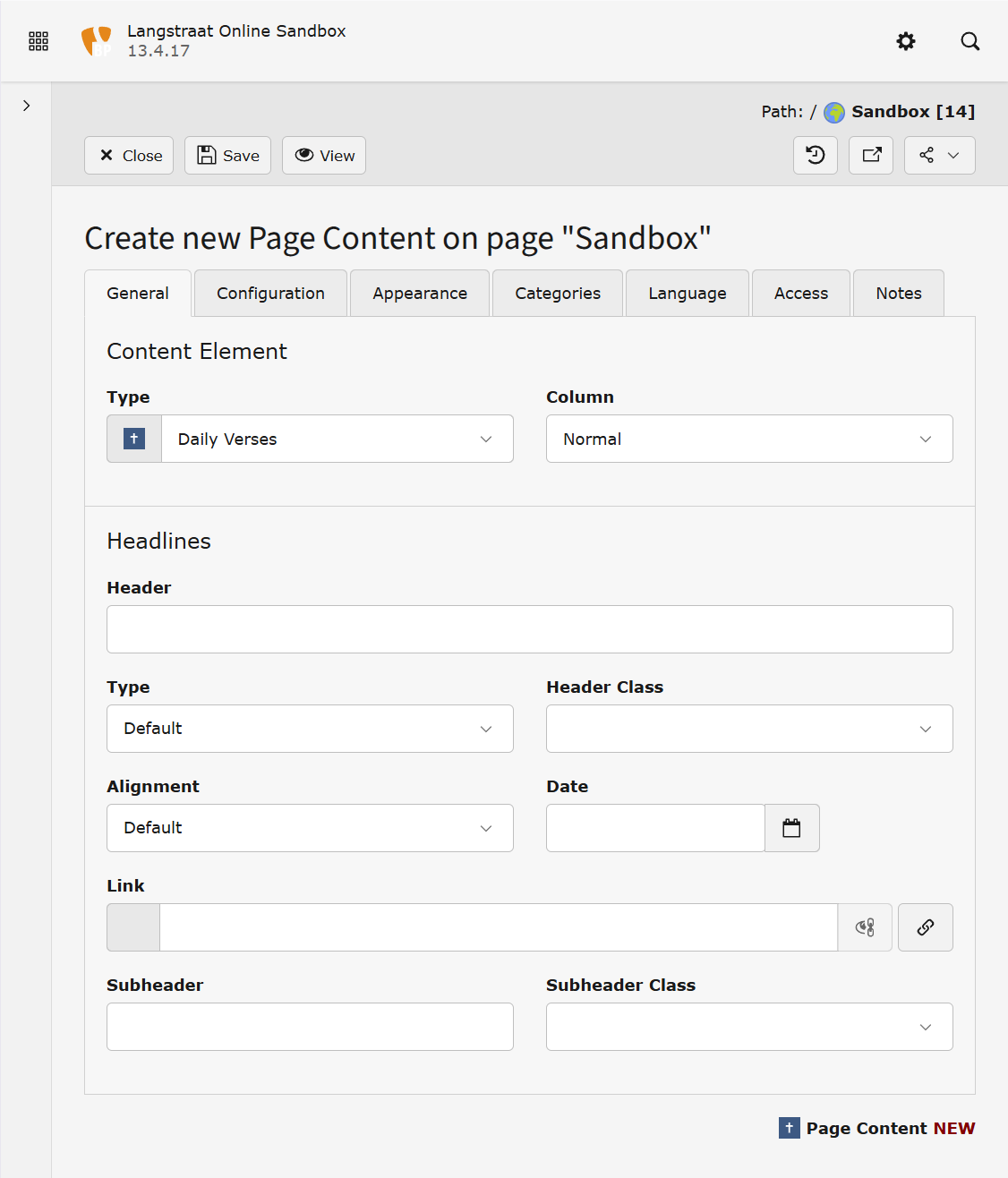Open the Daily Verses content type dropdown
Screen dimensions: 1008x1178
click(x=337, y=439)
